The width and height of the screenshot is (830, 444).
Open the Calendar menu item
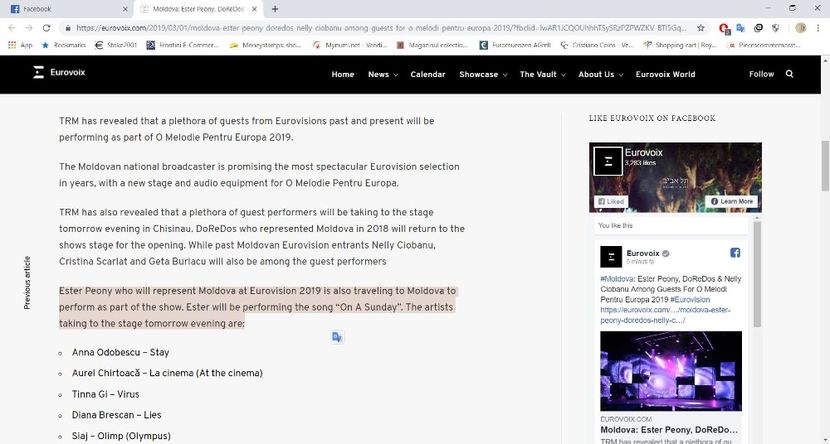tap(428, 75)
